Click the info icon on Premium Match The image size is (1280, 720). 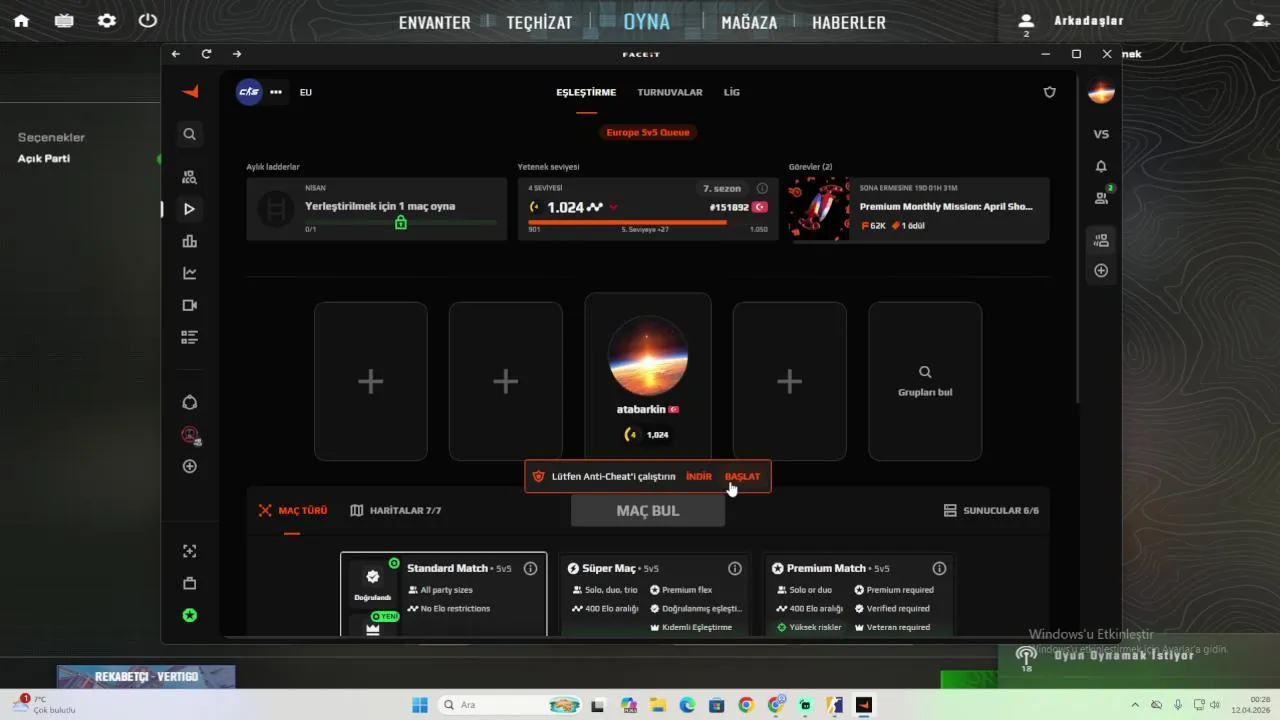pyautogui.click(x=939, y=568)
